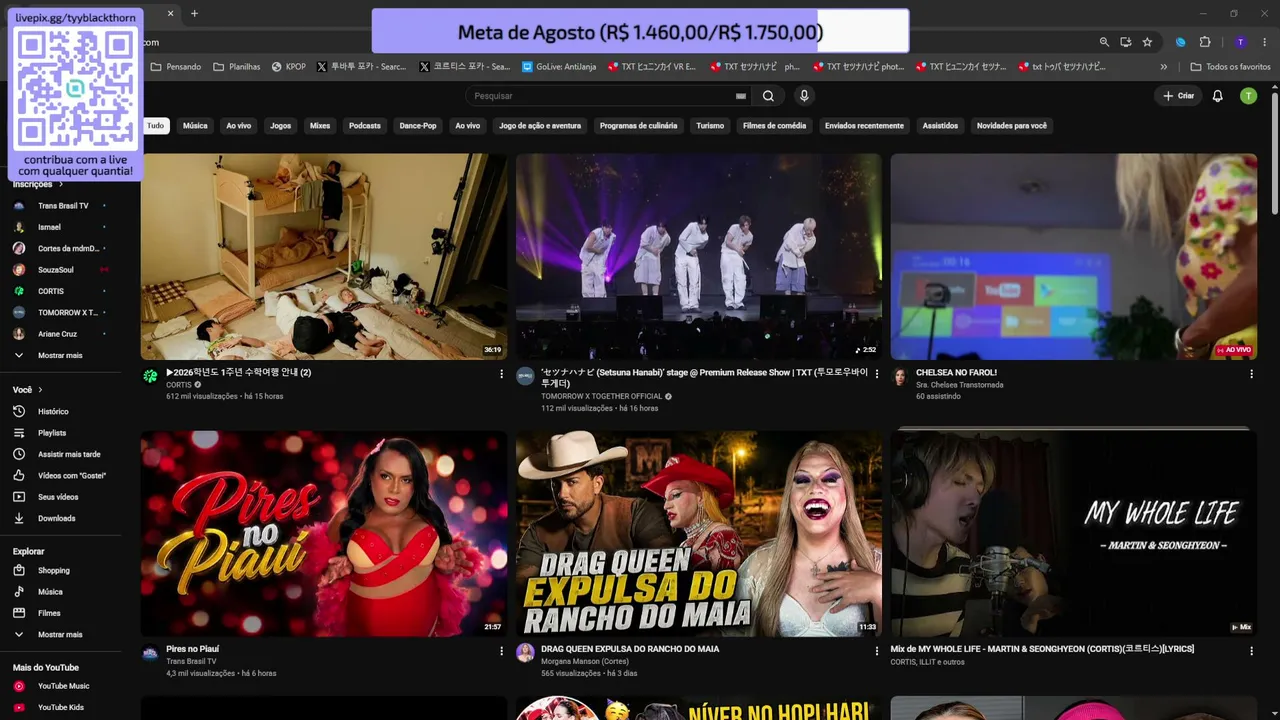Open options menu for Pires no Piauí video
This screenshot has width=1280, height=720.
coord(501,651)
